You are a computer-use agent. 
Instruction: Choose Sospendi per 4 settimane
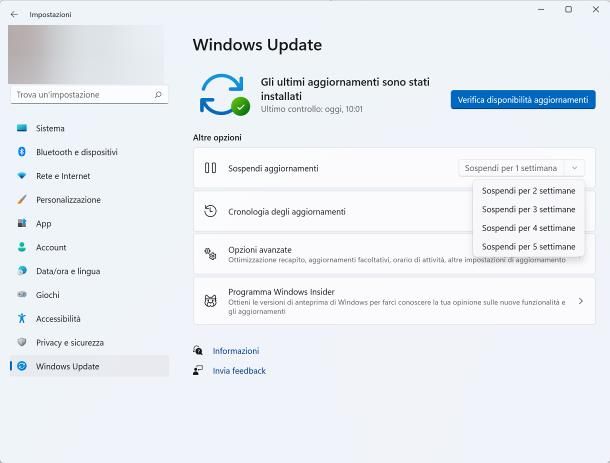[528, 228]
